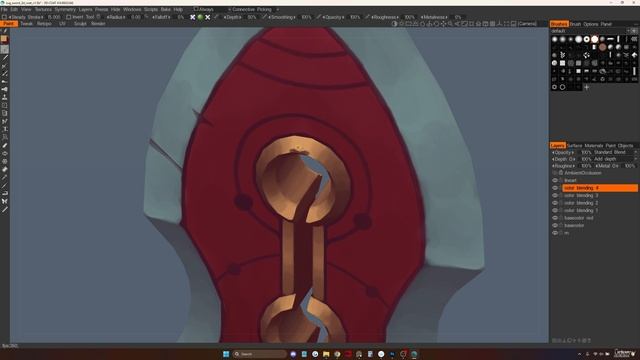Hide the 'color blending 4' layer
This screenshot has height=360, width=640.
(x=555, y=188)
